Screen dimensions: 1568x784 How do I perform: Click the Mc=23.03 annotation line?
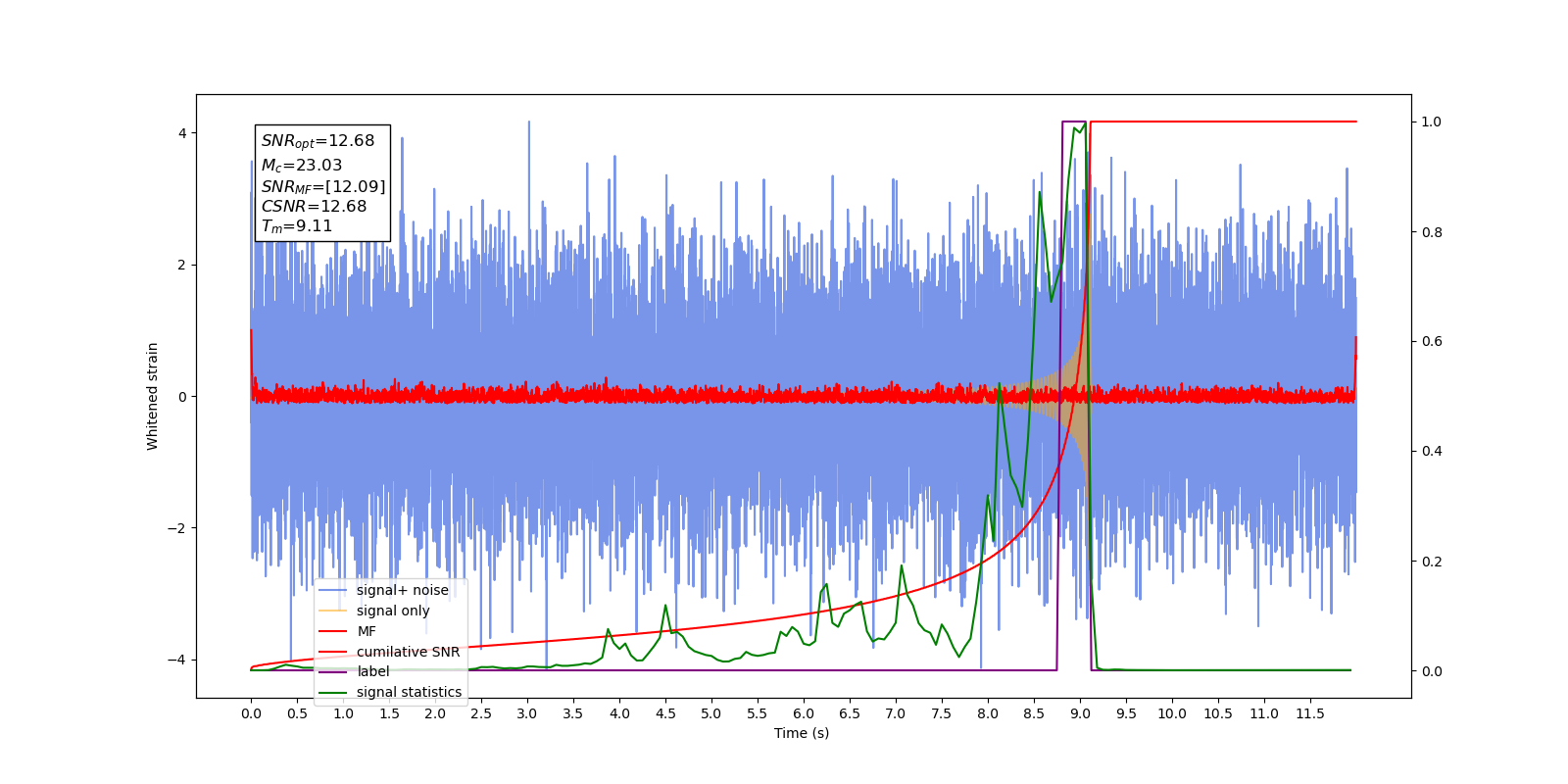302,166
